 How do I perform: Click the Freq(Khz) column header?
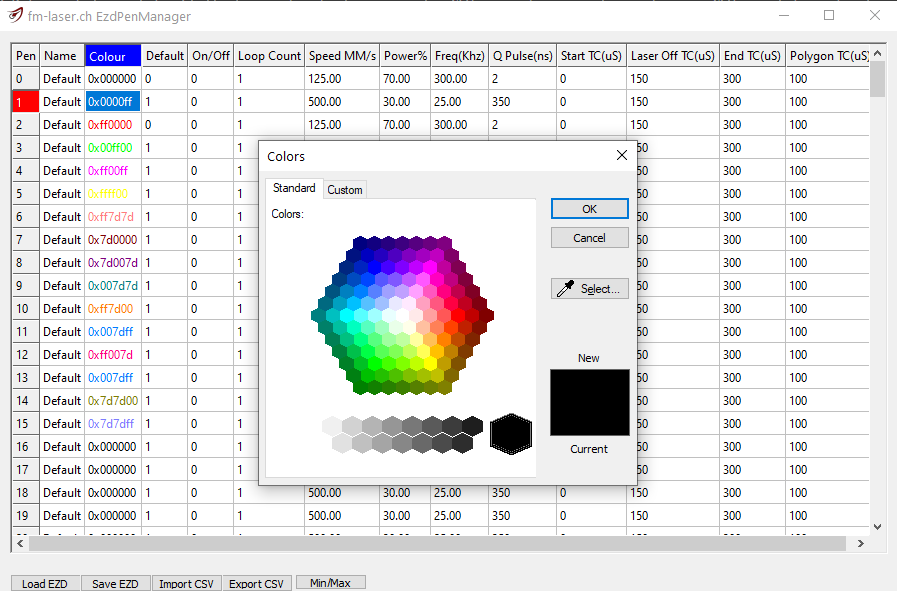pyautogui.click(x=459, y=56)
